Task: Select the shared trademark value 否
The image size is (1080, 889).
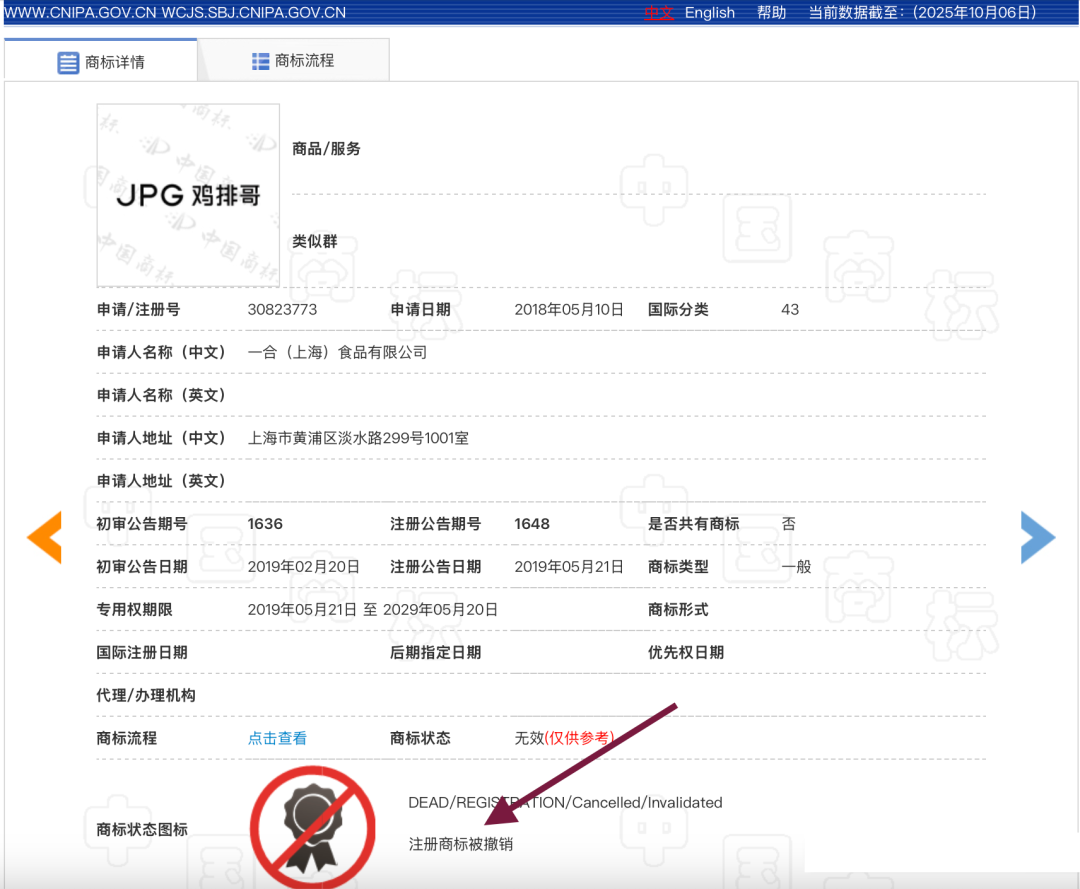Action: 789,523
